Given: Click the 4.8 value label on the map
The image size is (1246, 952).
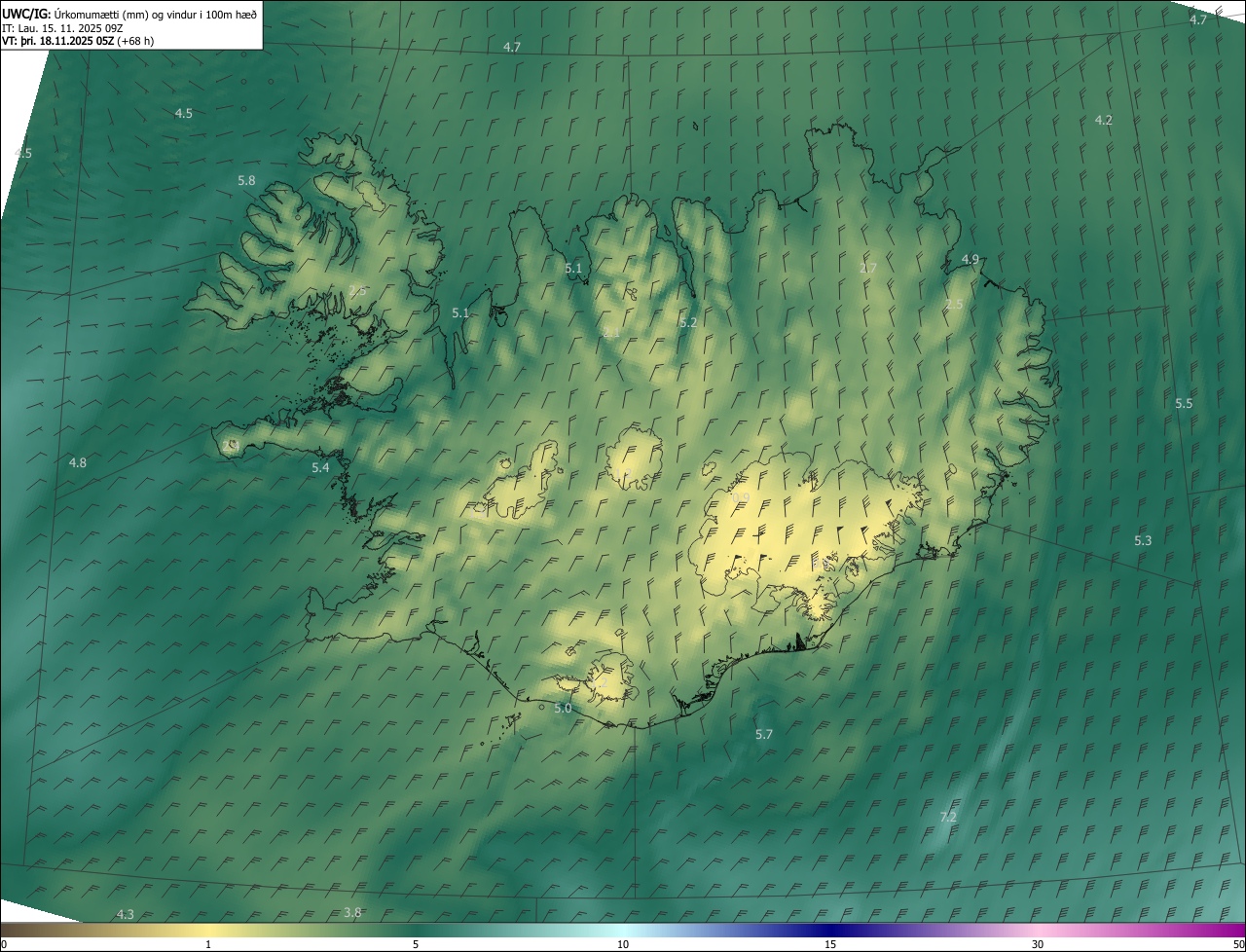Looking at the screenshot, I should click(x=78, y=463).
